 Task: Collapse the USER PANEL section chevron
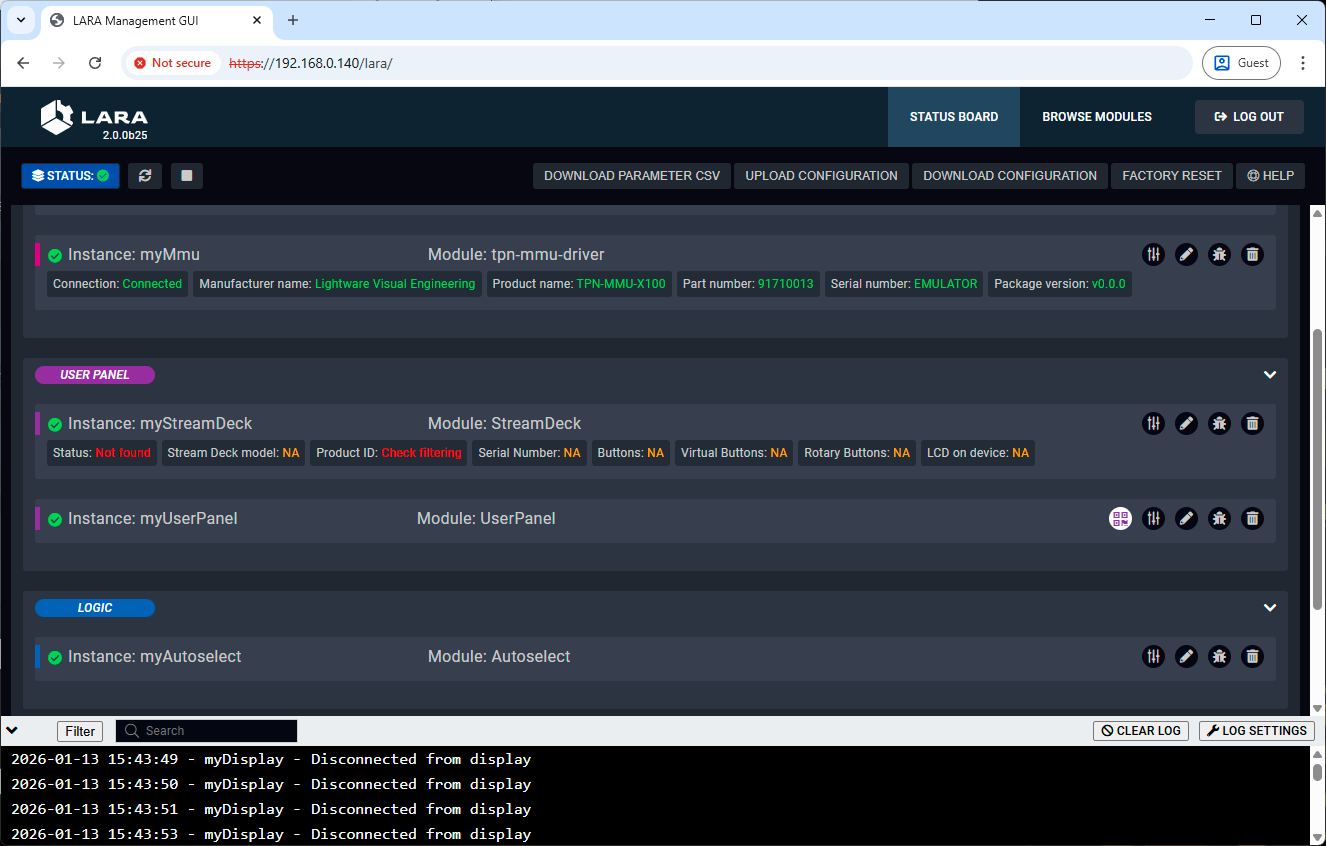(1270, 375)
